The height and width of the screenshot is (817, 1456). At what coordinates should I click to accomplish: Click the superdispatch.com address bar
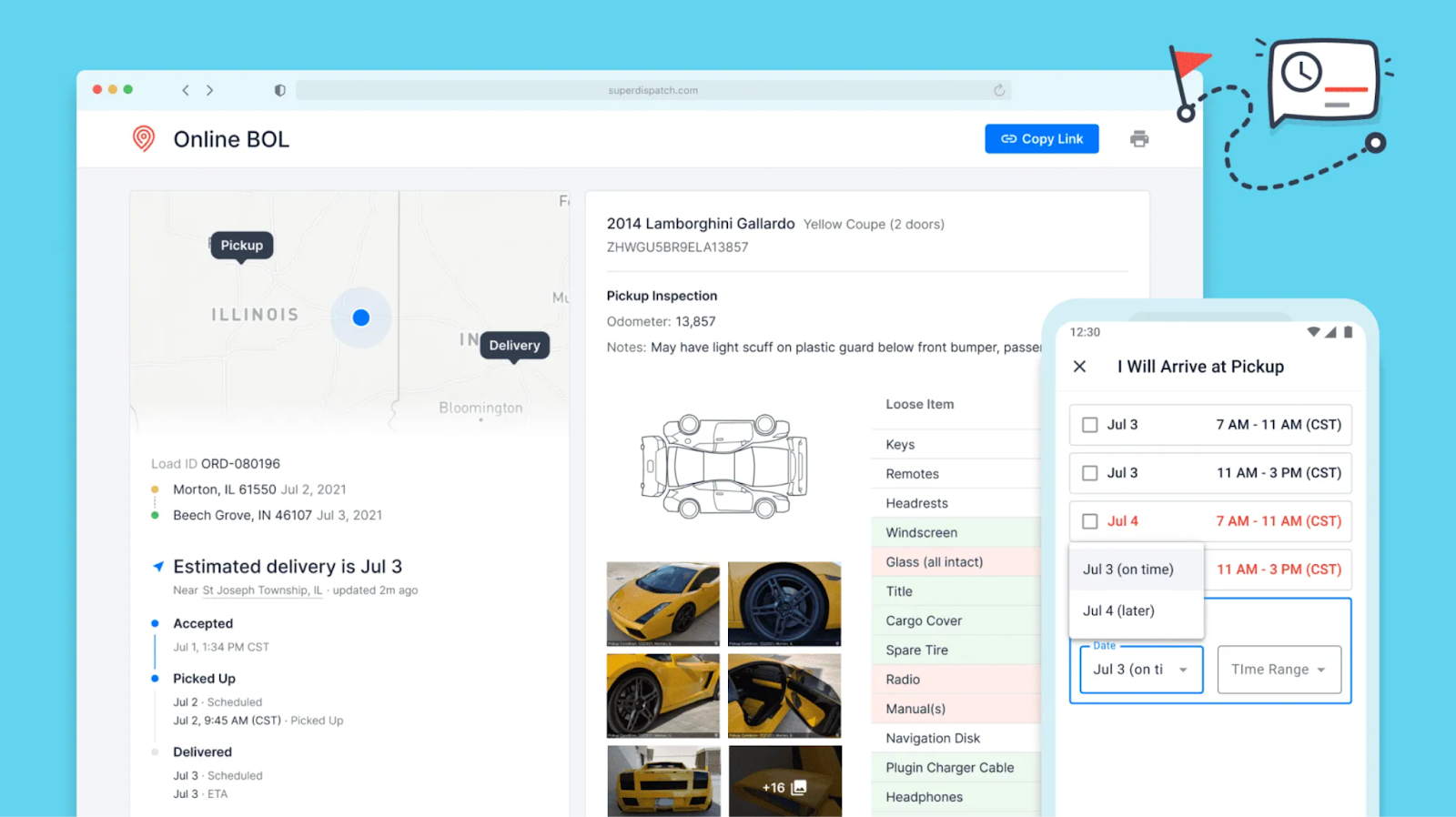click(653, 90)
